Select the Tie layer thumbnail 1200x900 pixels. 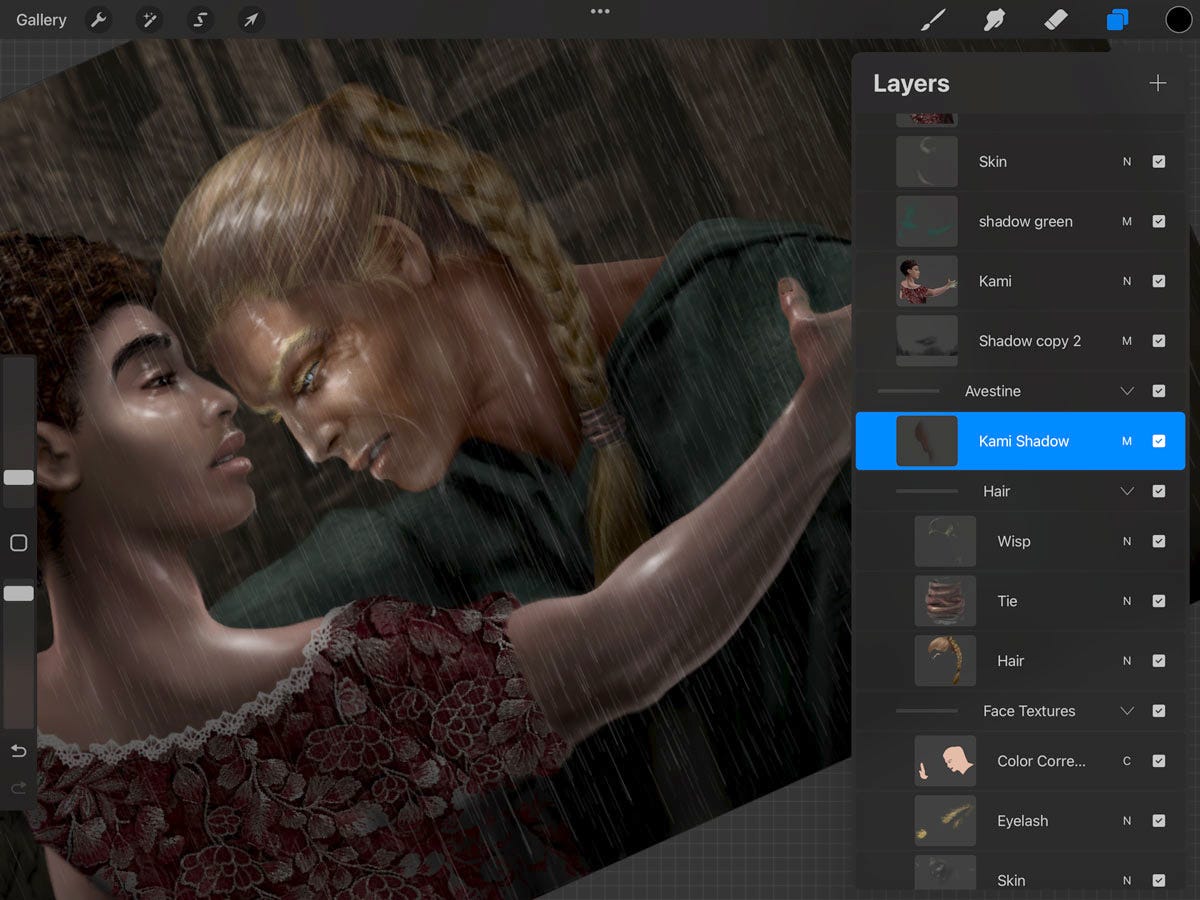click(x=945, y=601)
